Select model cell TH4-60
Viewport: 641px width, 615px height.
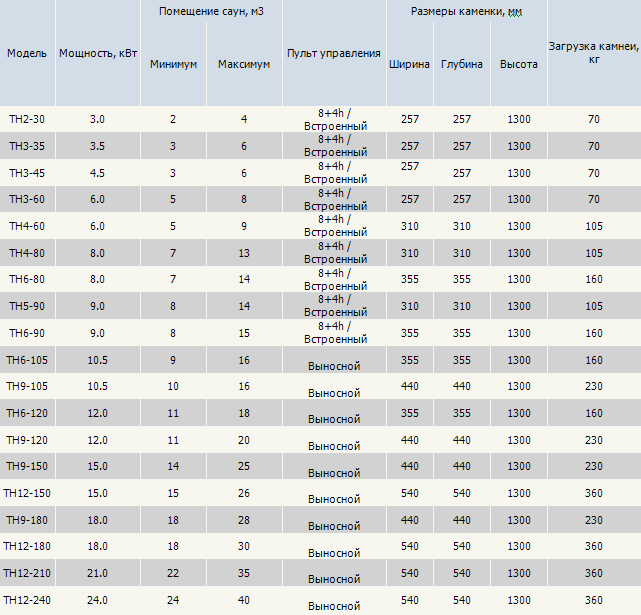(27, 226)
